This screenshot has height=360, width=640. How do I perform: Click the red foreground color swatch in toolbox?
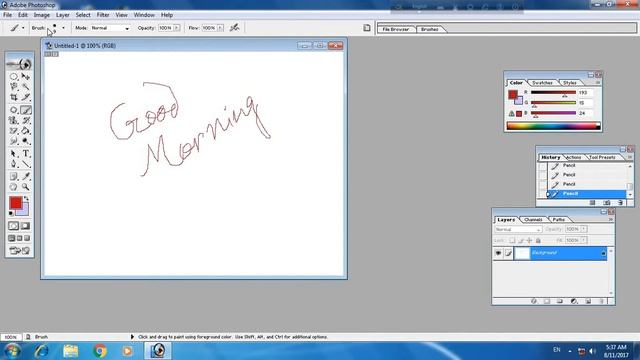coord(16,203)
